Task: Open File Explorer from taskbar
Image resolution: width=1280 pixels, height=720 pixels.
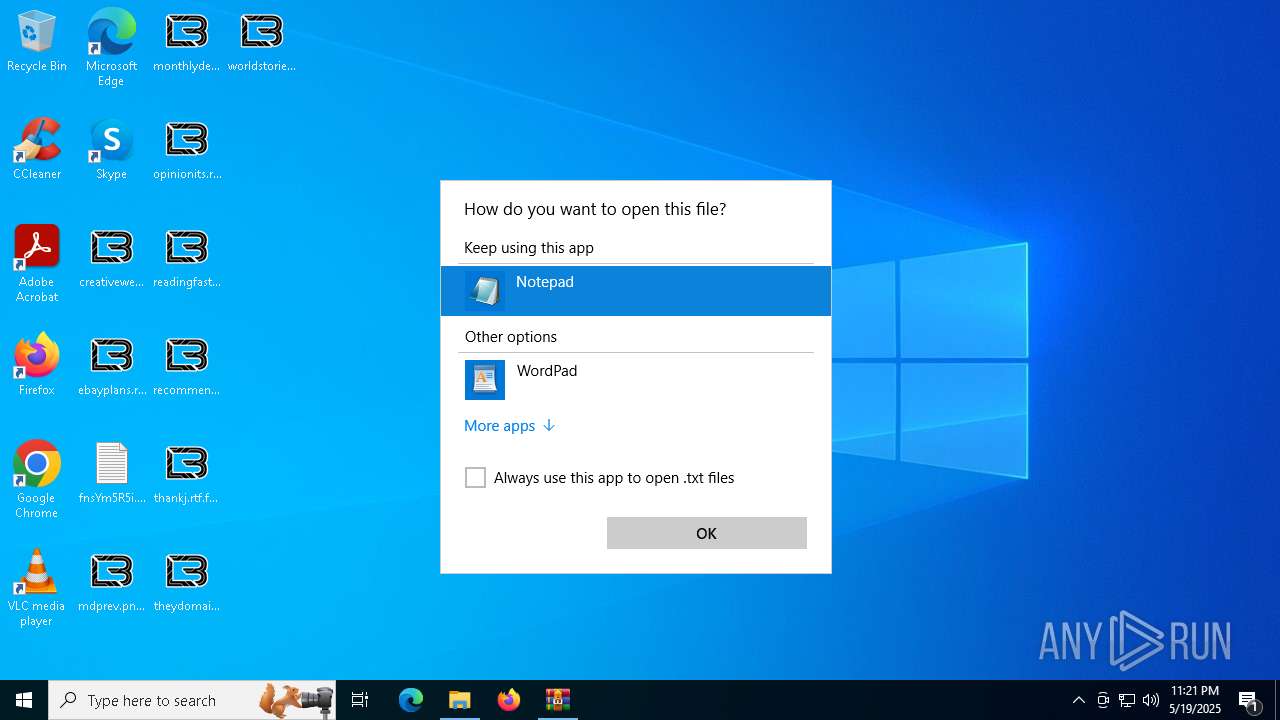Action: click(x=460, y=700)
